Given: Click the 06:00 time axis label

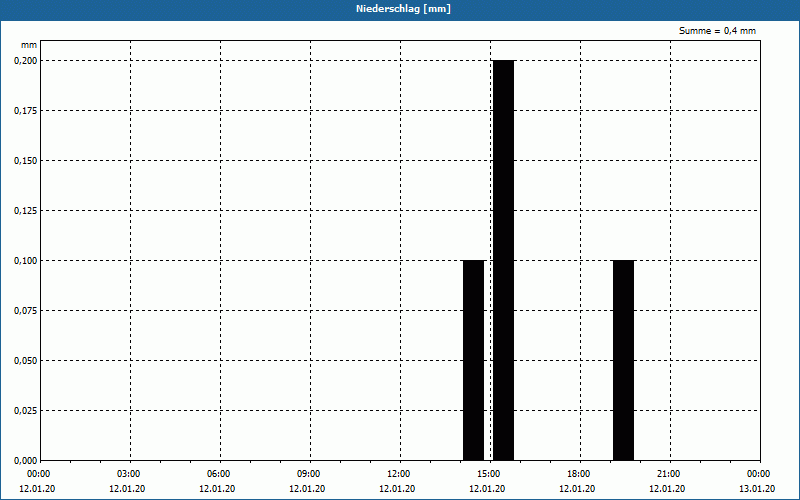Looking at the screenshot, I should (x=220, y=474).
